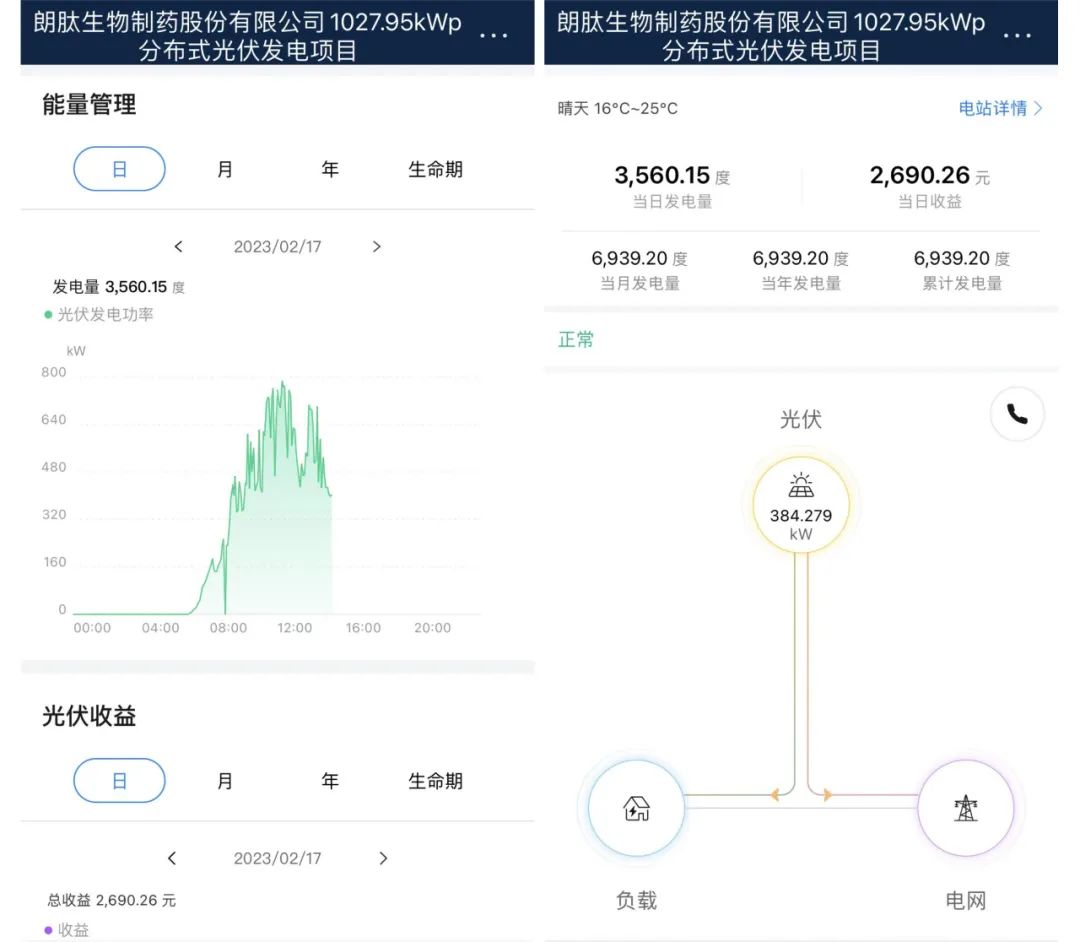Image resolution: width=1080 pixels, height=942 pixels.
Task: Tap the 能量管理 section heading
Action: point(89,105)
